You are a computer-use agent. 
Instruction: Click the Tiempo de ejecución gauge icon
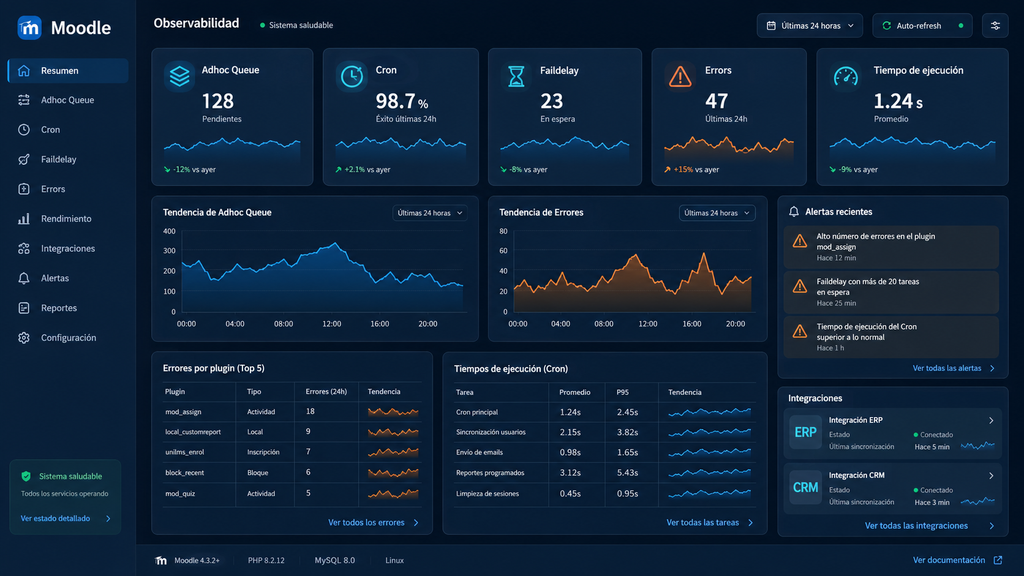[x=846, y=76]
